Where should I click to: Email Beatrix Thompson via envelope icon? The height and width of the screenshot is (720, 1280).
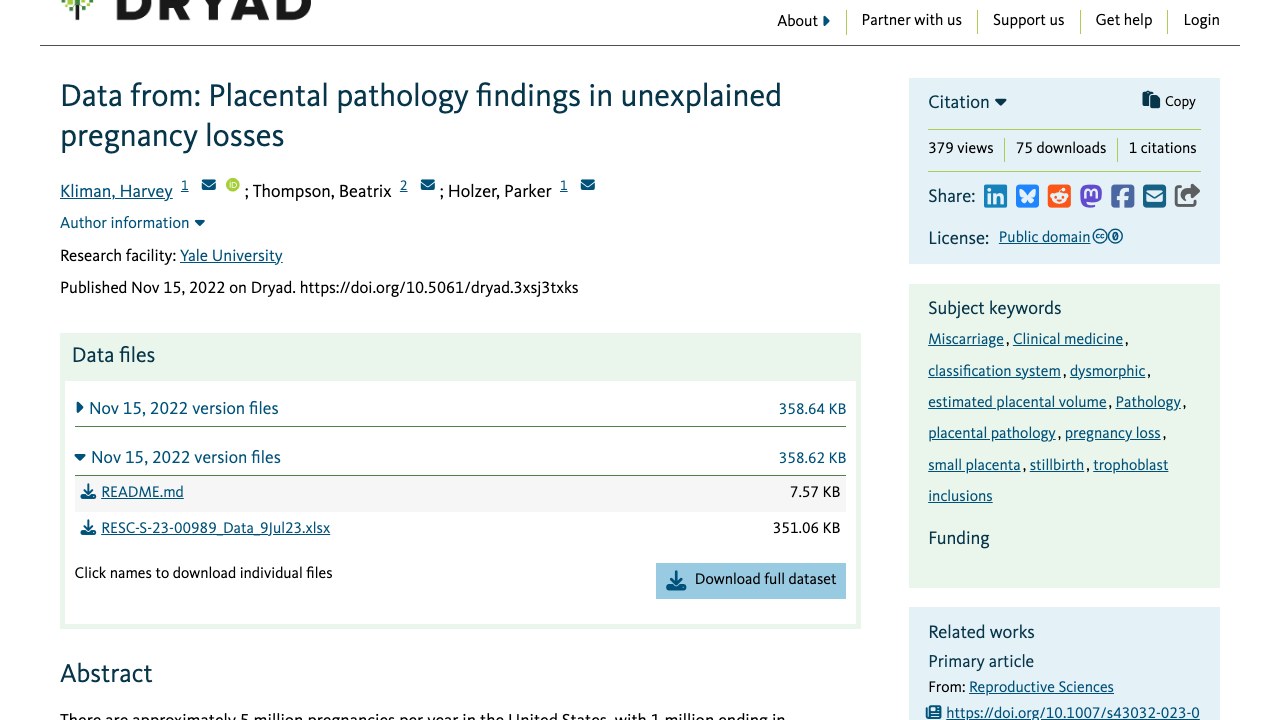428,185
